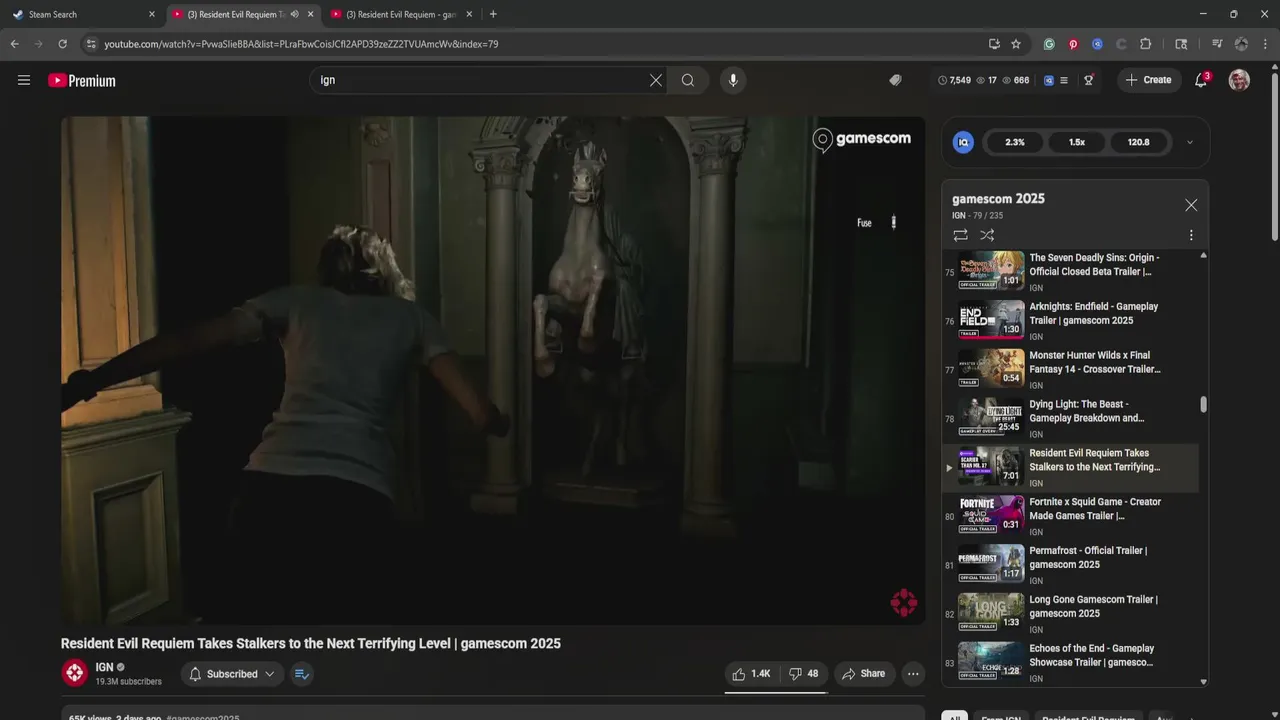
Task: Share the video
Action: 863,674
